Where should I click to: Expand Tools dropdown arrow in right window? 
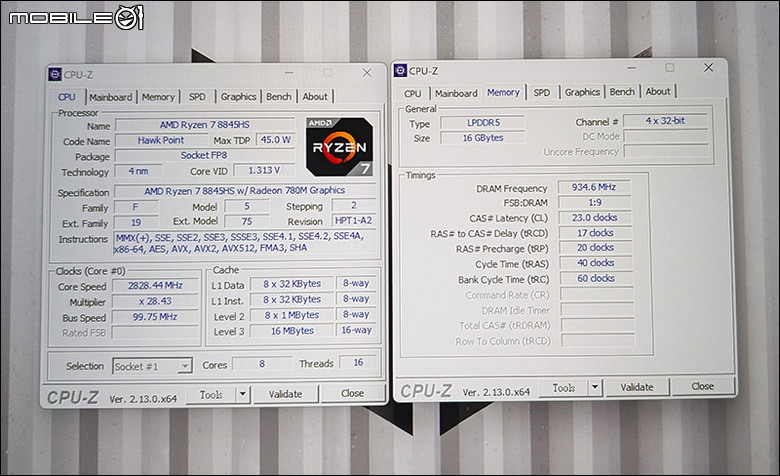pyautogui.click(x=595, y=387)
